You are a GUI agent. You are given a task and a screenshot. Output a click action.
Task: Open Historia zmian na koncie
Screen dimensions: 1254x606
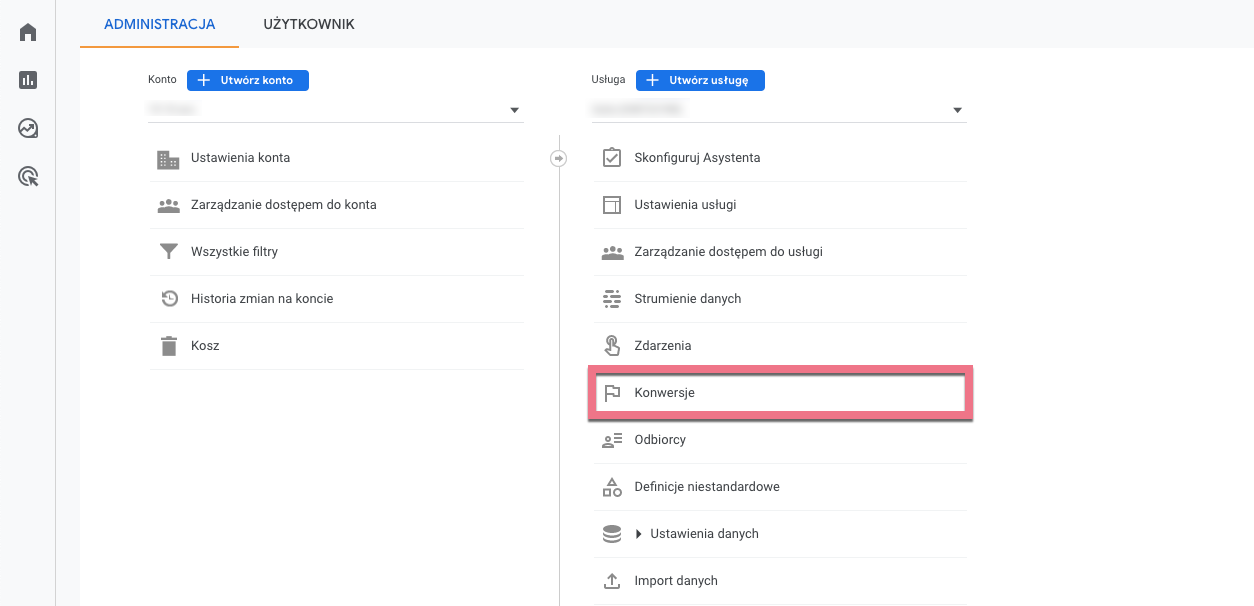(x=262, y=299)
